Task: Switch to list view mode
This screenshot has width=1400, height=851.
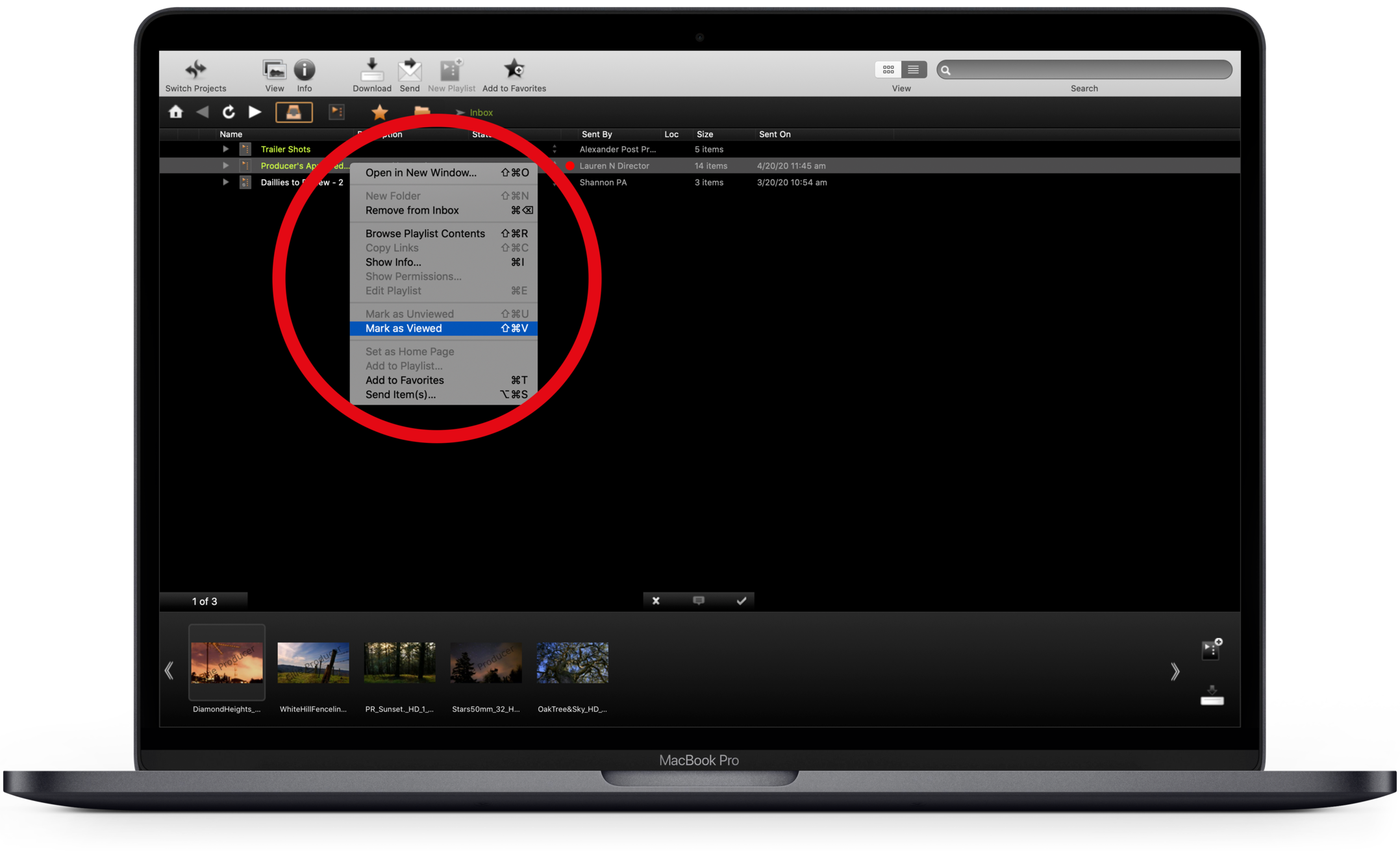Action: 913,69
